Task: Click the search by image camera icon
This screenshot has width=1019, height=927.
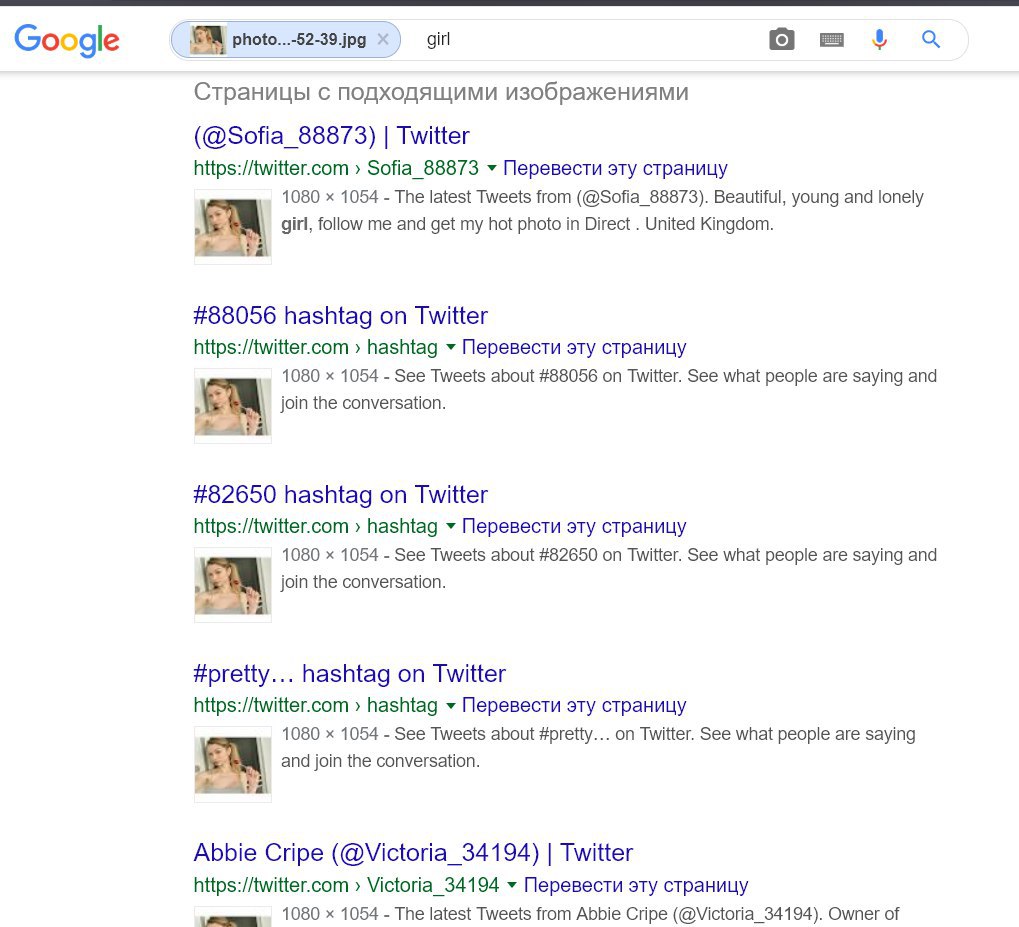Action: [781, 40]
